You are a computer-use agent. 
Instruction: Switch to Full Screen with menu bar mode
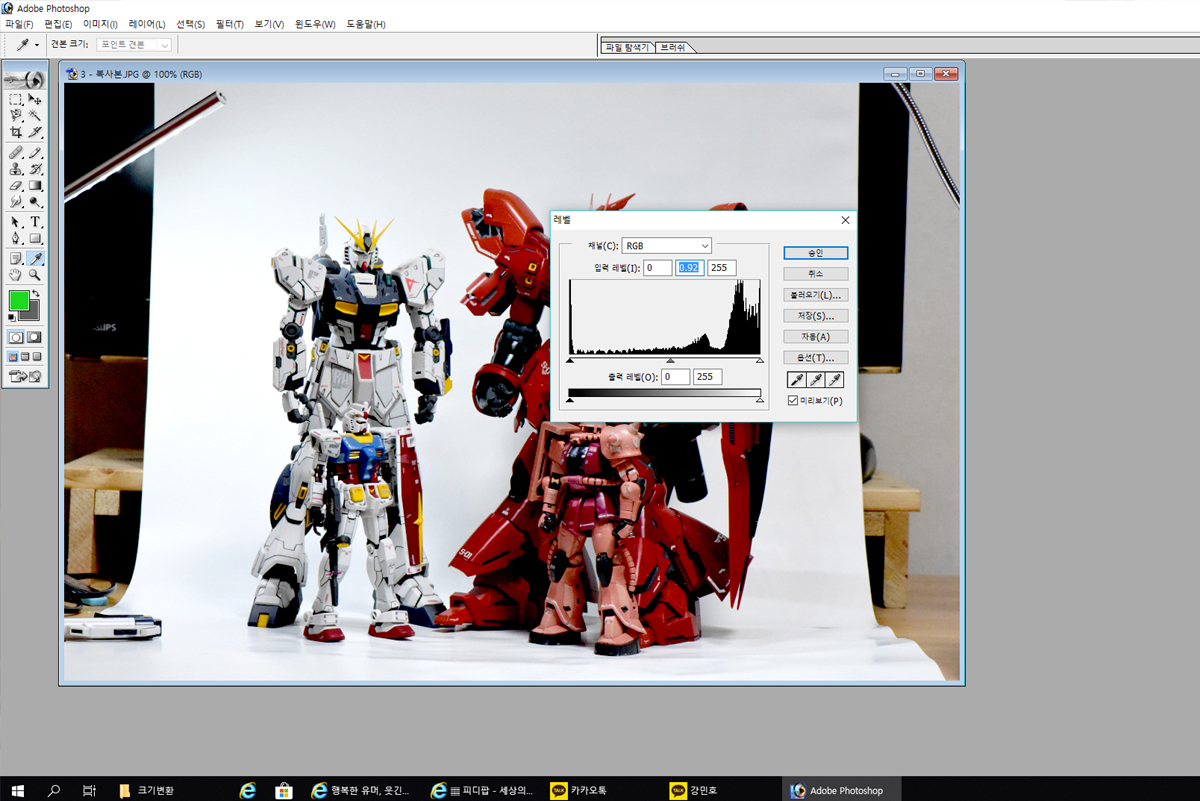(25, 356)
